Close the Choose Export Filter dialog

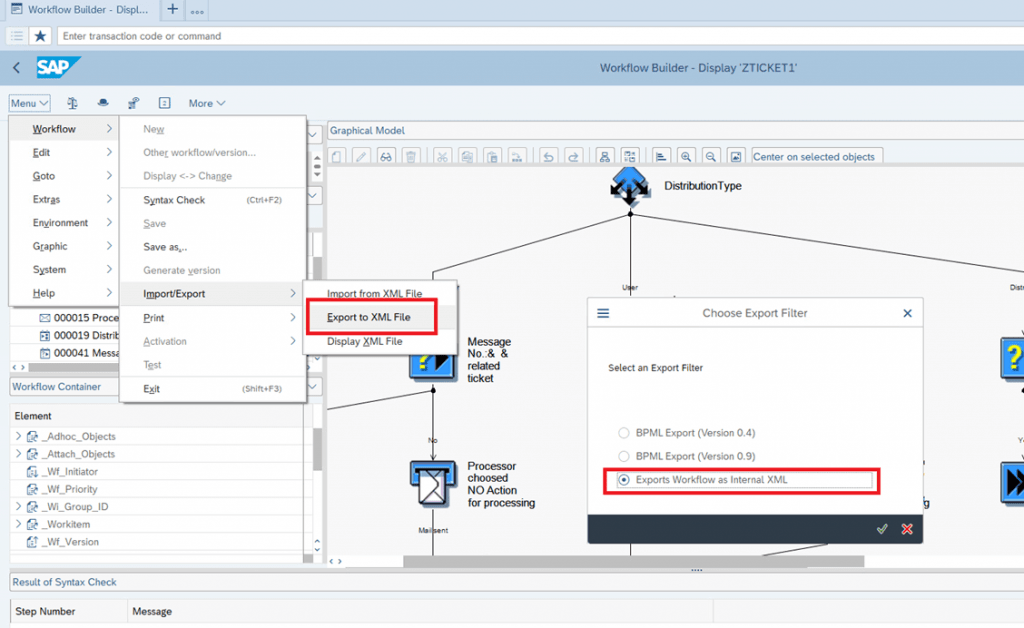[x=907, y=313]
